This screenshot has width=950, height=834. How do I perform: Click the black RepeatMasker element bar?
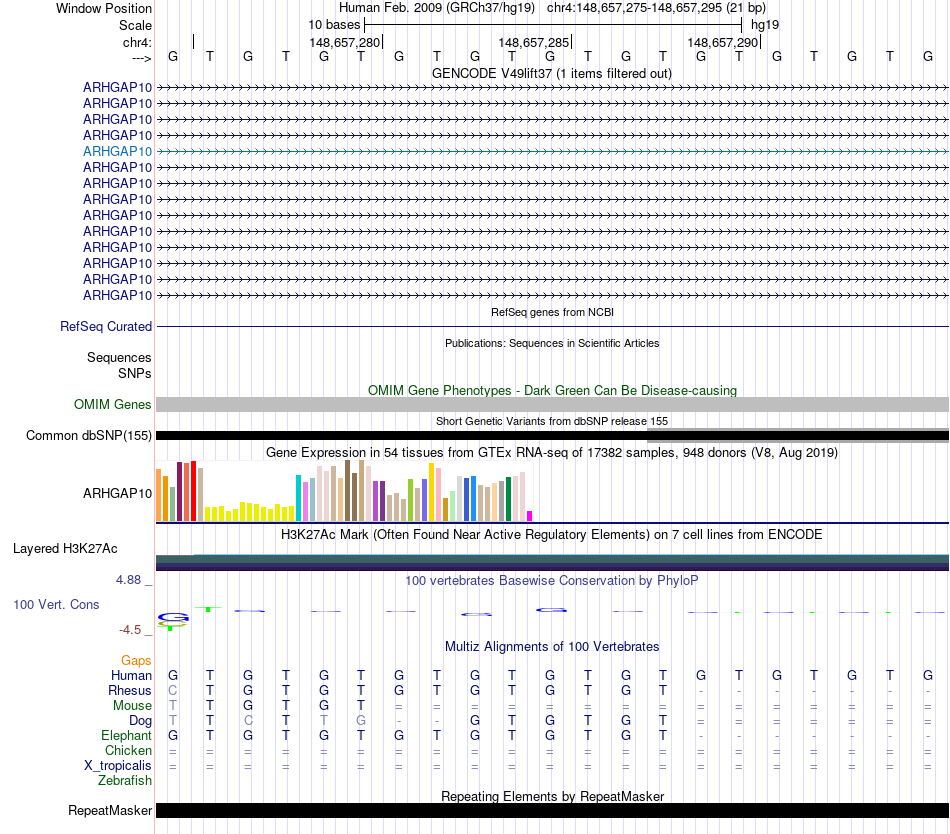pos(552,811)
